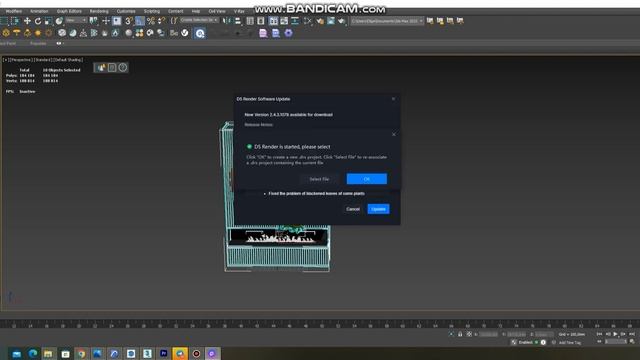Open the Customize menu
640x360 pixels.
pos(126,11)
